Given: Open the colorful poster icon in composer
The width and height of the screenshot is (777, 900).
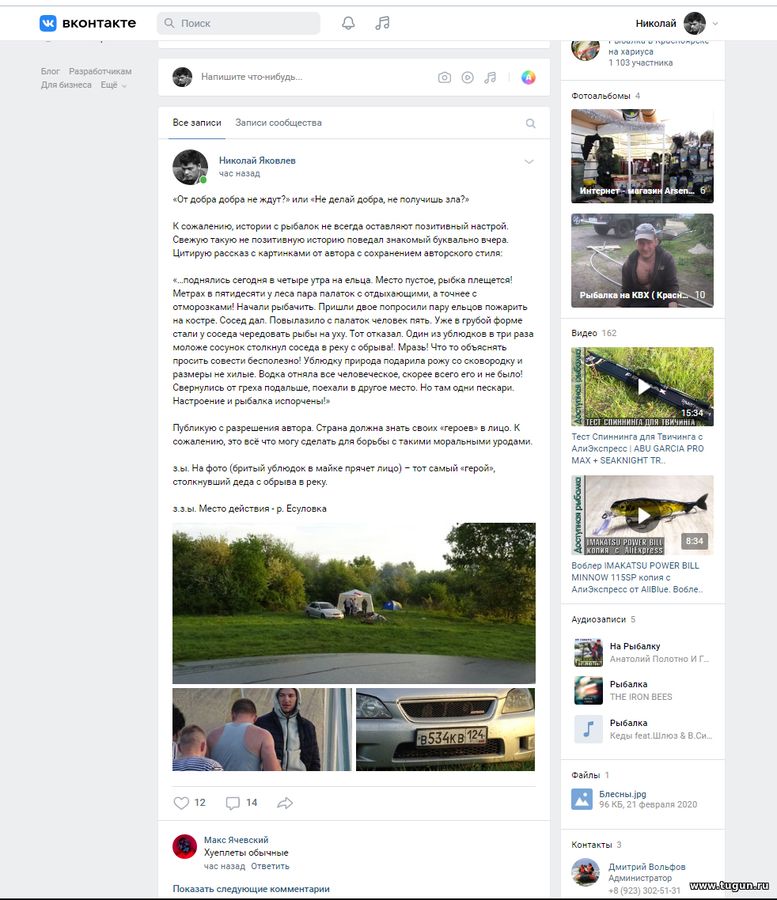Looking at the screenshot, I should pyautogui.click(x=529, y=77).
